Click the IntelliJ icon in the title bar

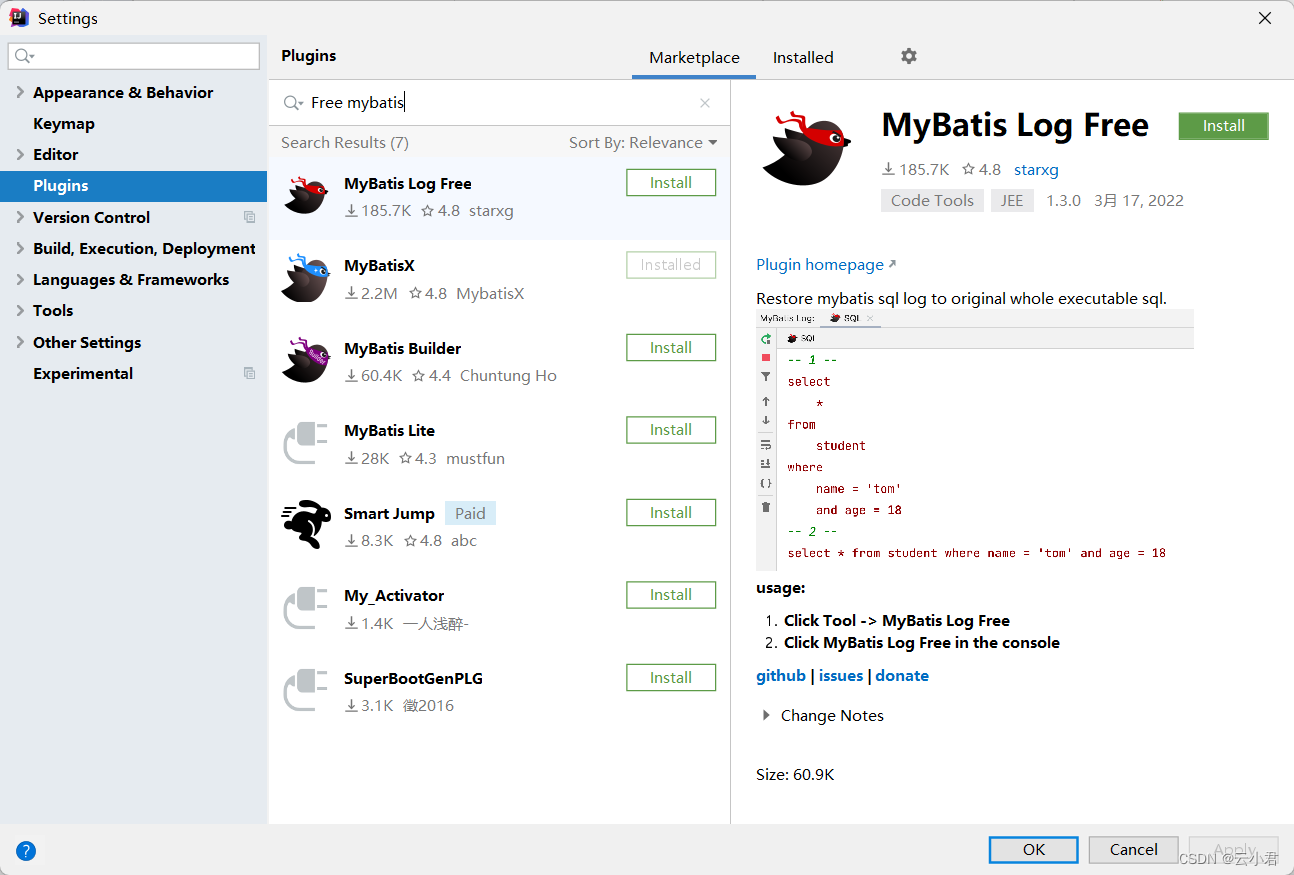click(x=19, y=18)
